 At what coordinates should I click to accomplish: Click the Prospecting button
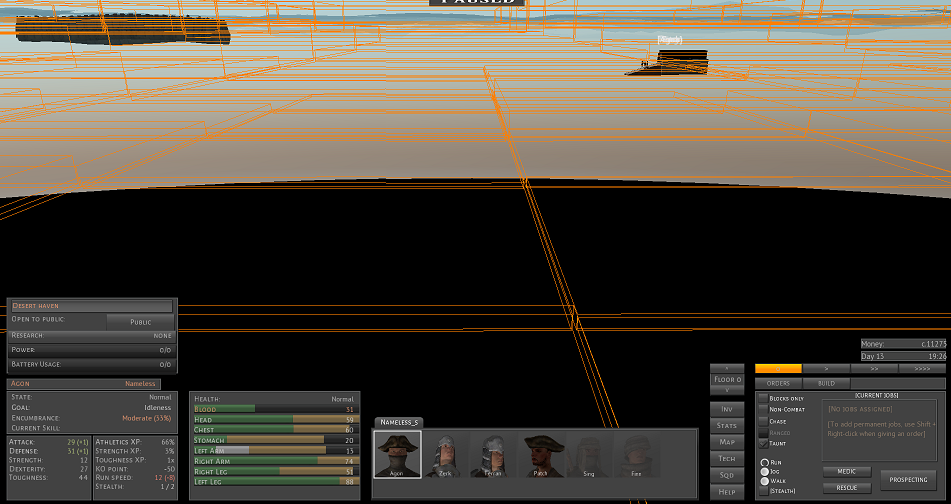(908, 480)
